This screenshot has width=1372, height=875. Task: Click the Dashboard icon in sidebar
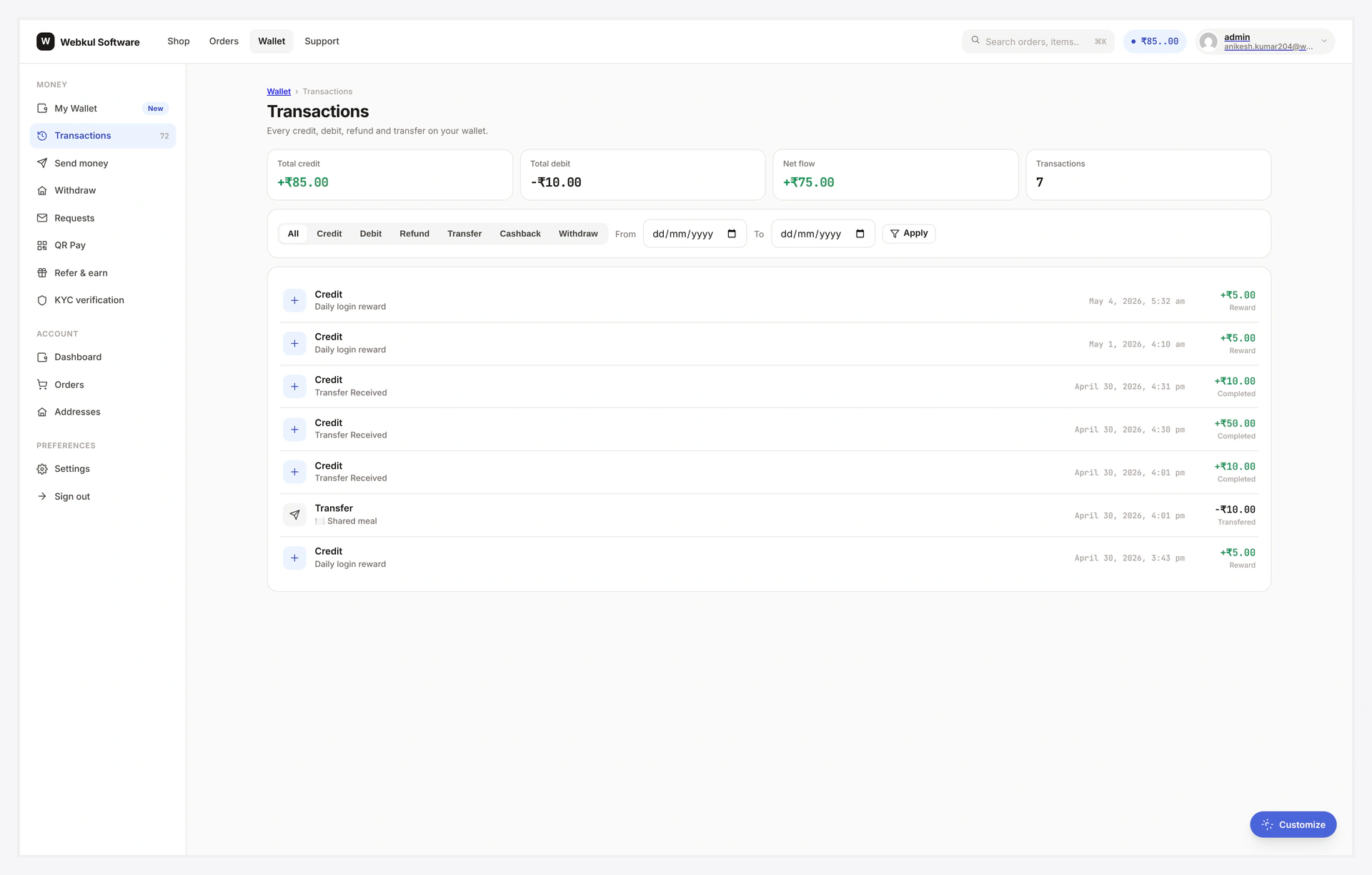42,357
